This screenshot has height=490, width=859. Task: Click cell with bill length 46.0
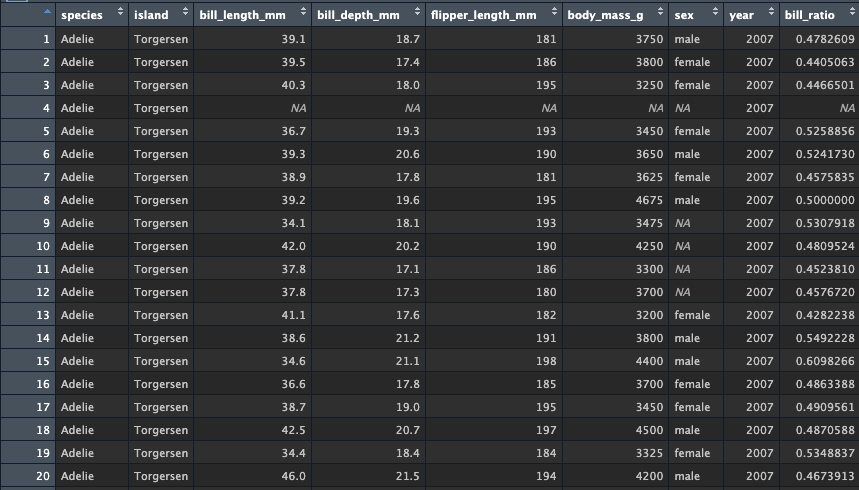click(x=253, y=476)
